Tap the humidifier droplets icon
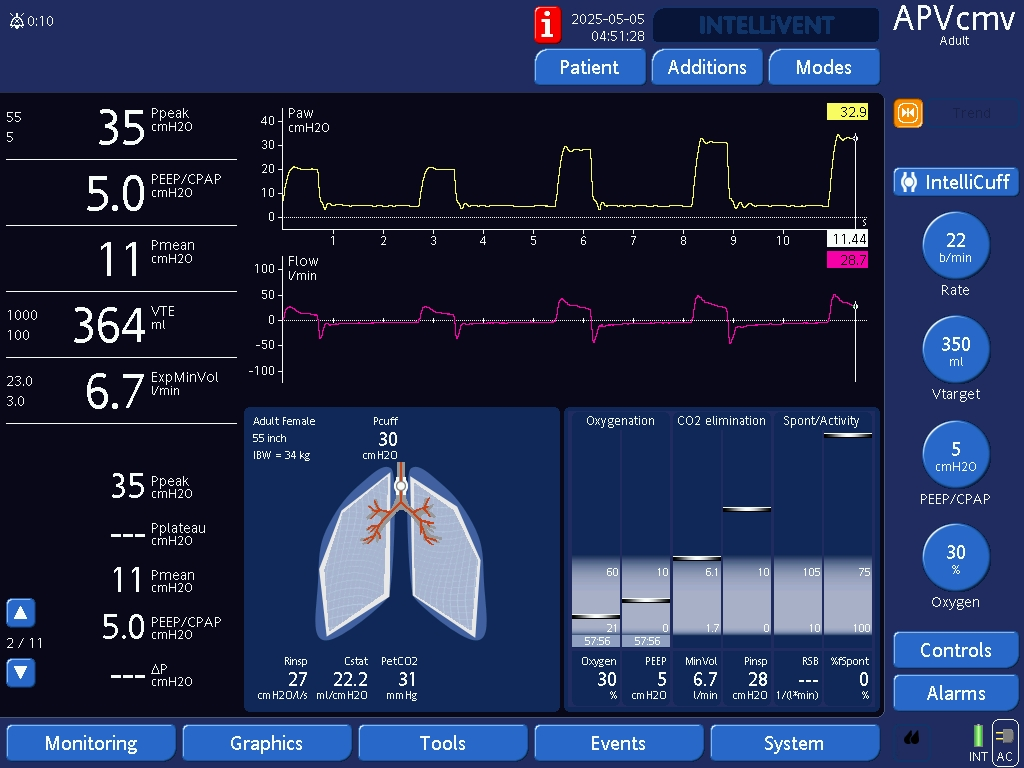Screen dimensions: 1024x768 click(x=911, y=738)
